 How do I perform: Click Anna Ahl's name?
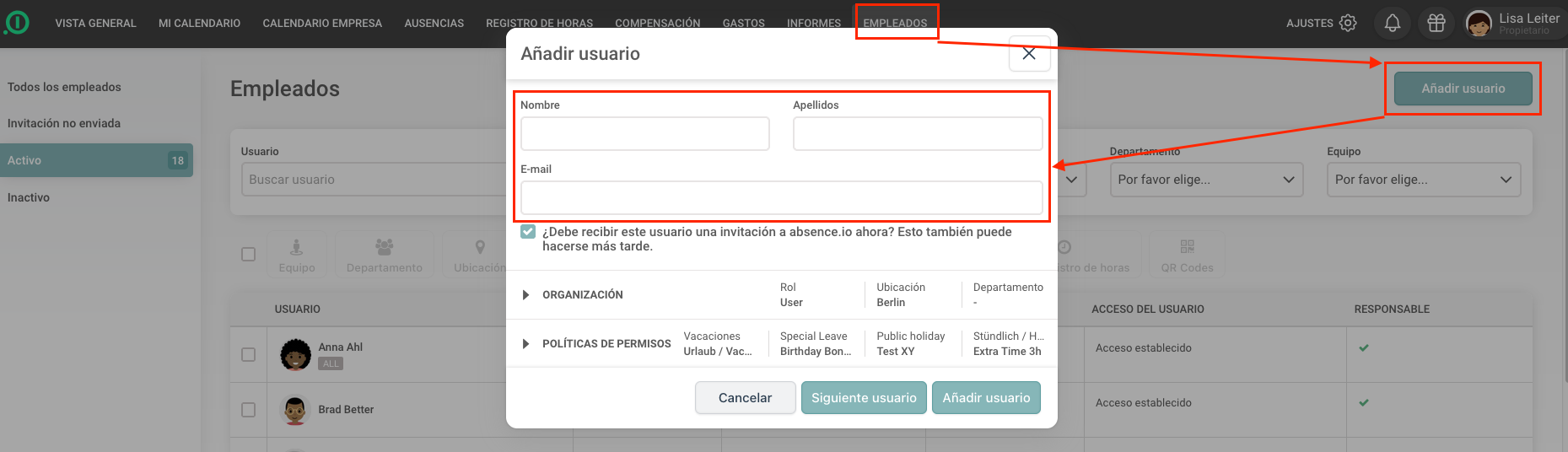coord(340,347)
